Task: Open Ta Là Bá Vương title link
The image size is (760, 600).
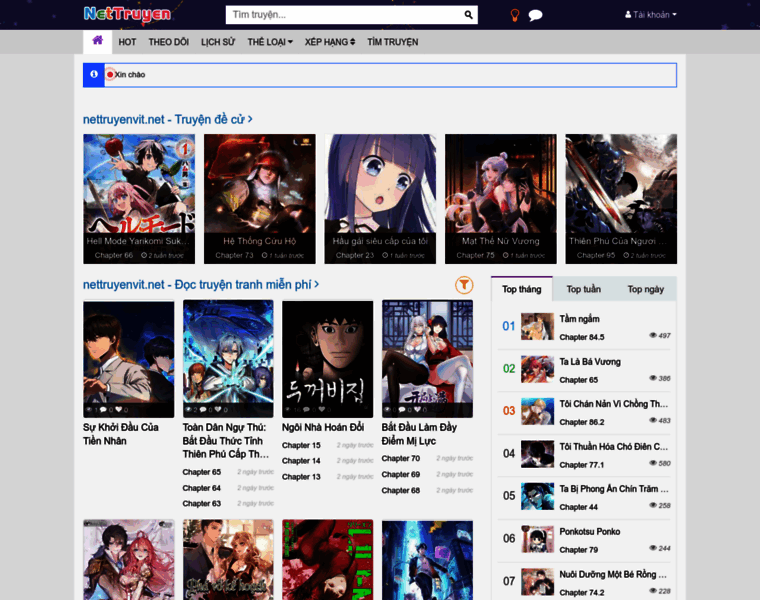Action: tap(590, 362)
